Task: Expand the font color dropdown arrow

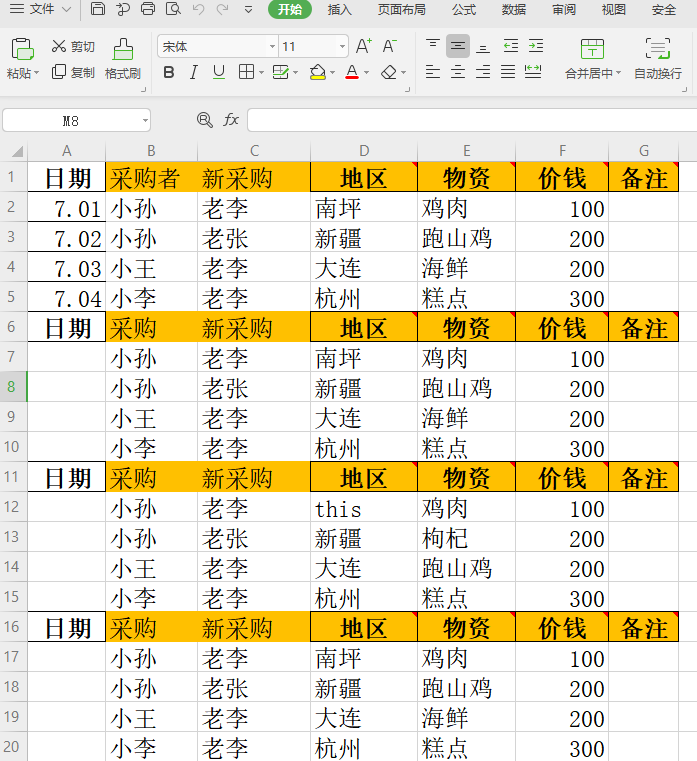Action: coord(366,73)
